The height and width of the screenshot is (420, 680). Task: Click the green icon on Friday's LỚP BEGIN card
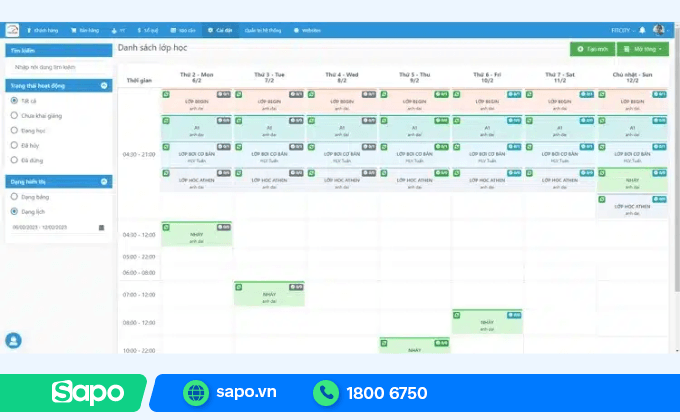click(457, 94)
